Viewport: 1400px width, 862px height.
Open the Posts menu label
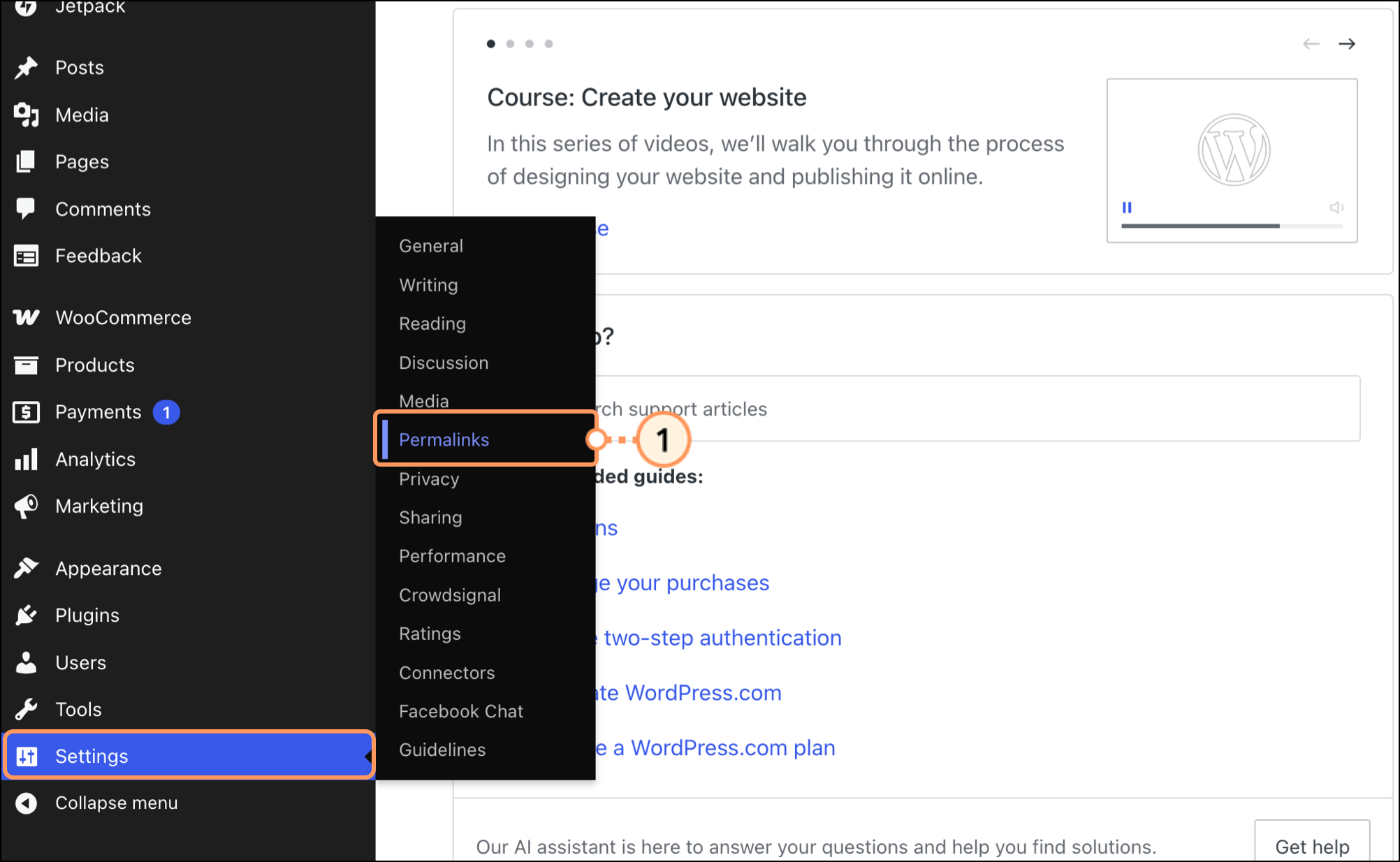[x=80, y=68]
